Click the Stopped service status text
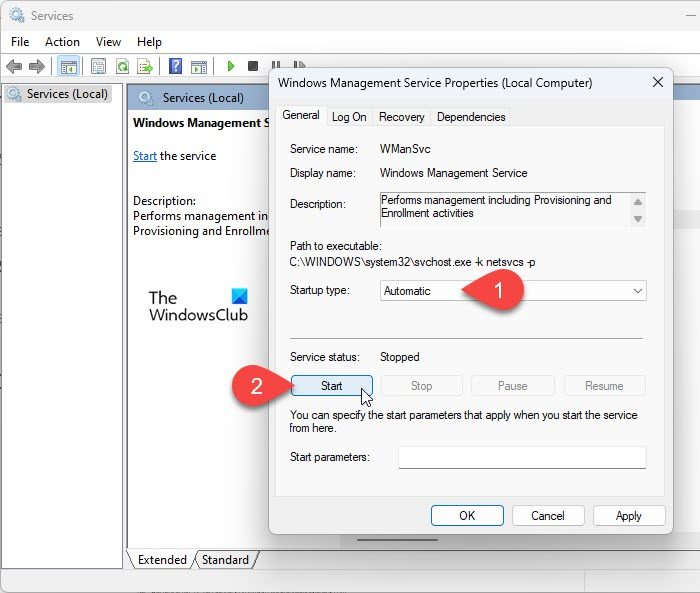The image size is (700, 593). click(400, 357)
